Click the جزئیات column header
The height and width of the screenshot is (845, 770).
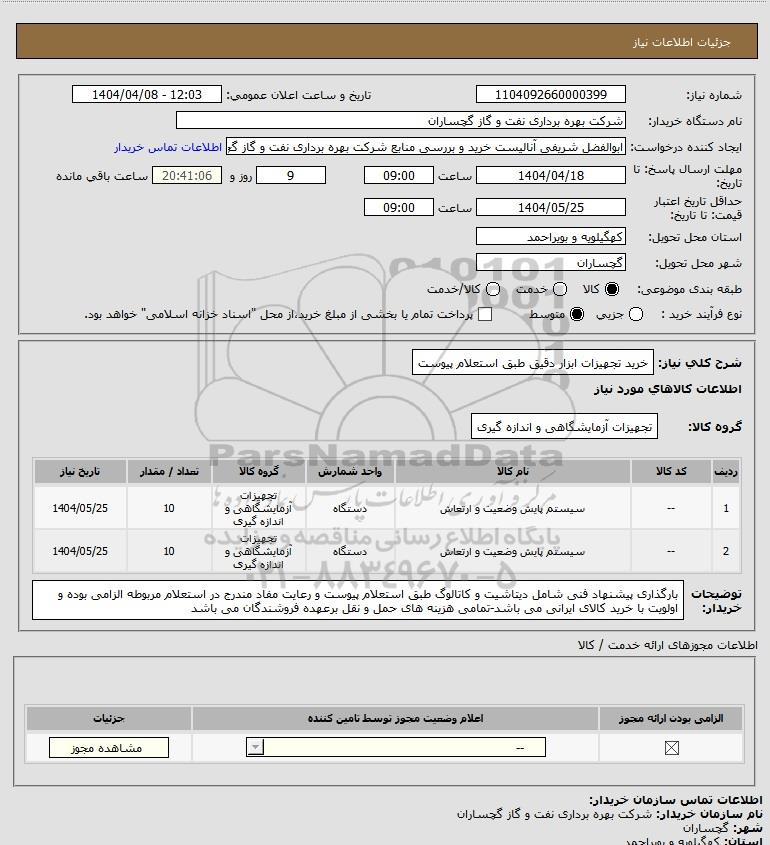(x=109, y=718)
